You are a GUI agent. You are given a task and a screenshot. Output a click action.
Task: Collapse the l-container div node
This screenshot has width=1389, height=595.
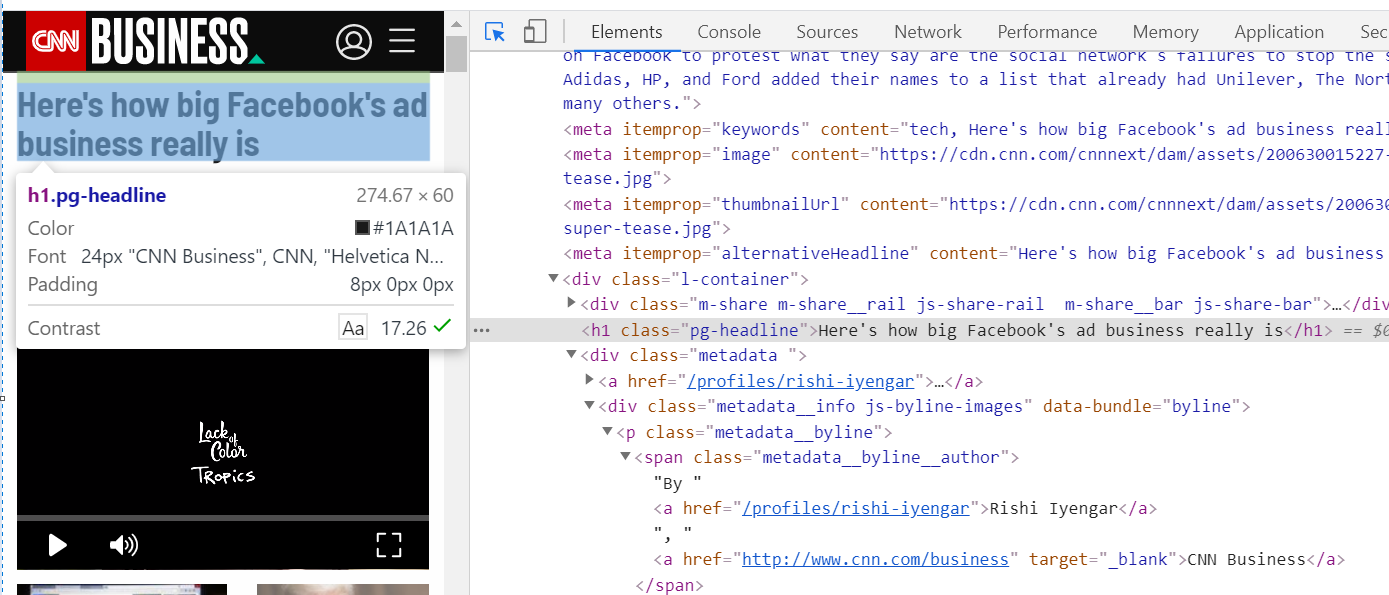click(553, 279)
